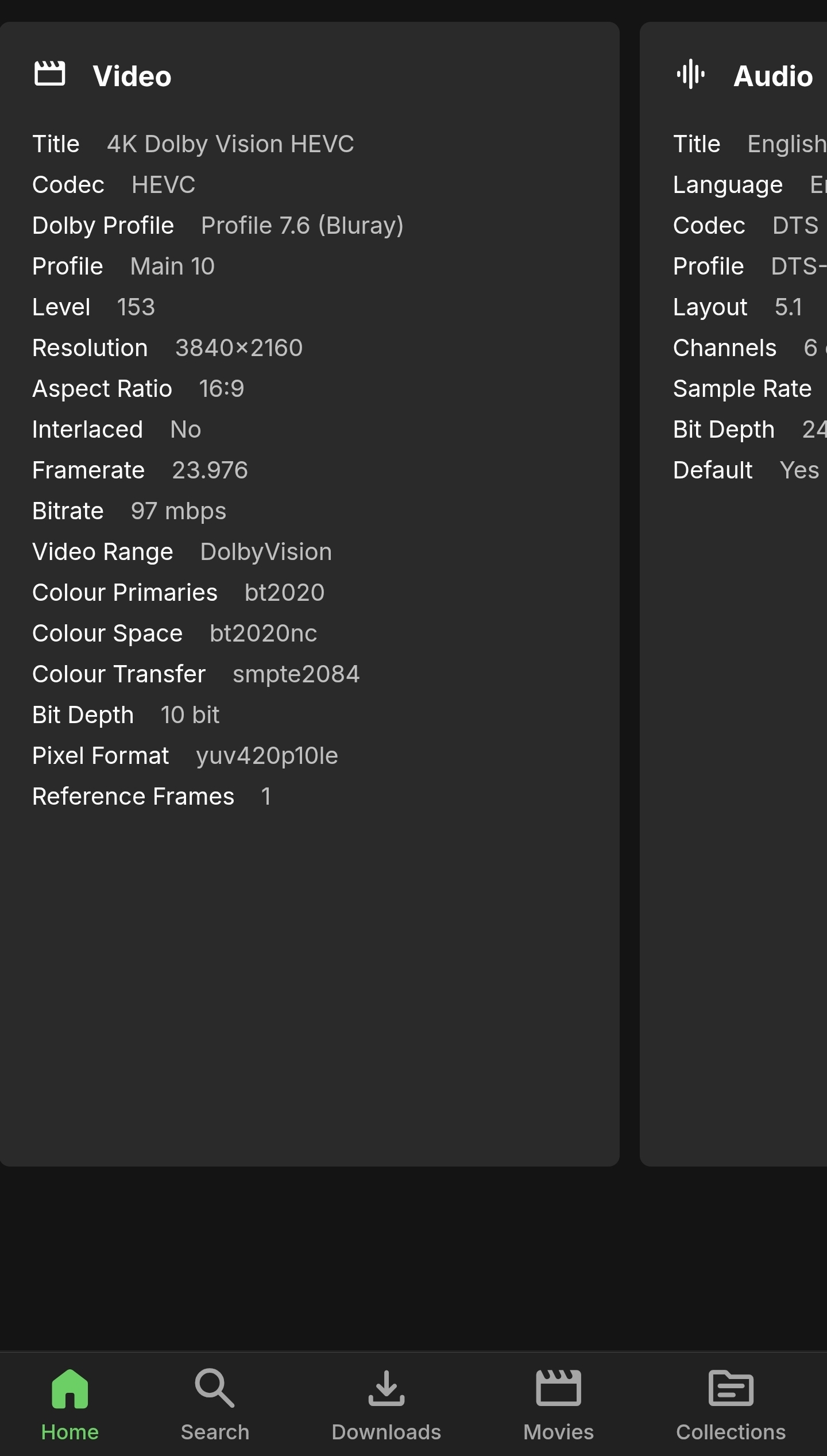Click the waveform icon beside Audio heading
Viewport: 827px width, 1456px height.
tap(690, 74)
